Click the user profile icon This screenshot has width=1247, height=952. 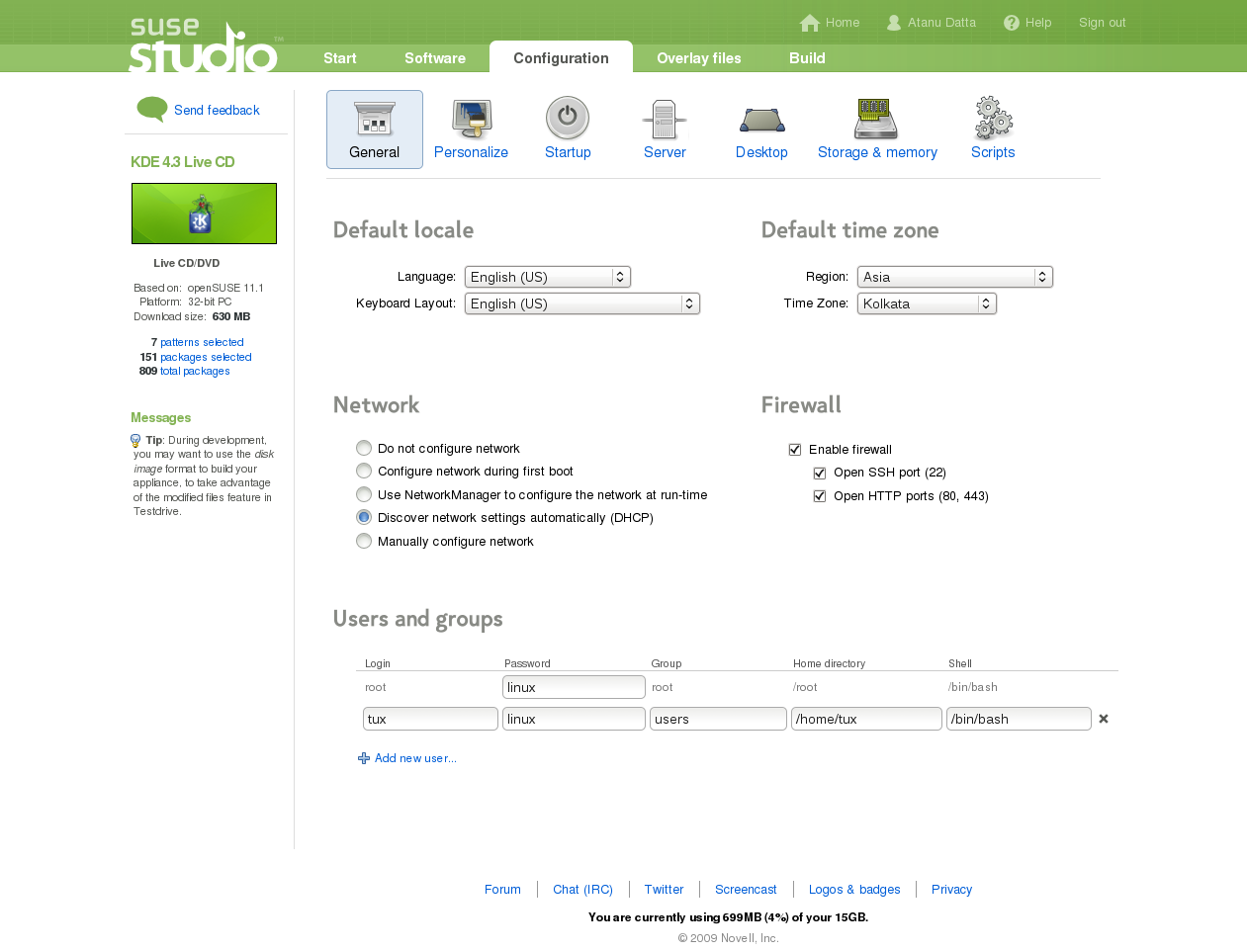tap(894, 23)
